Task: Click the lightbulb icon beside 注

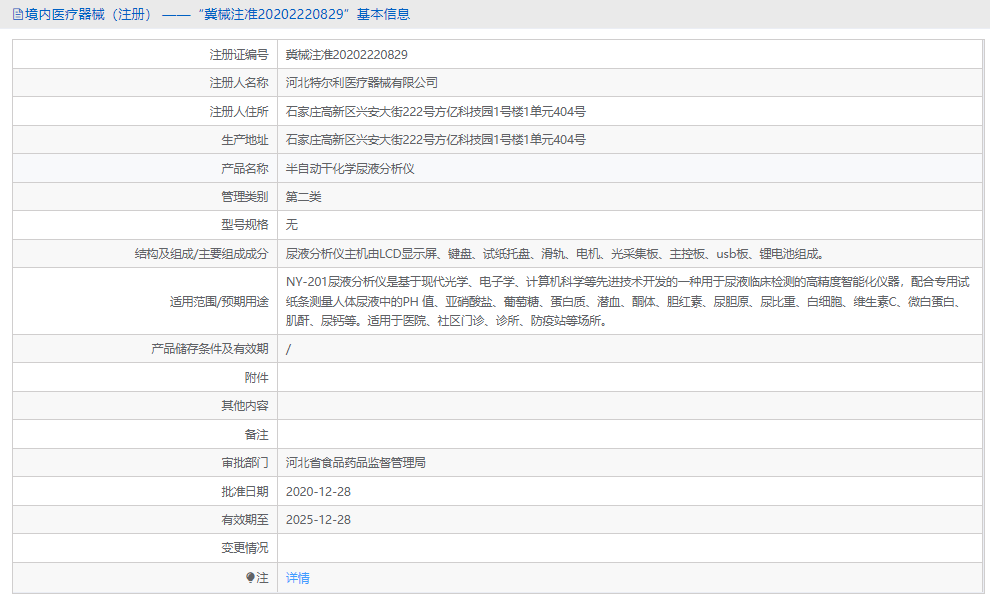Action: 250,577
